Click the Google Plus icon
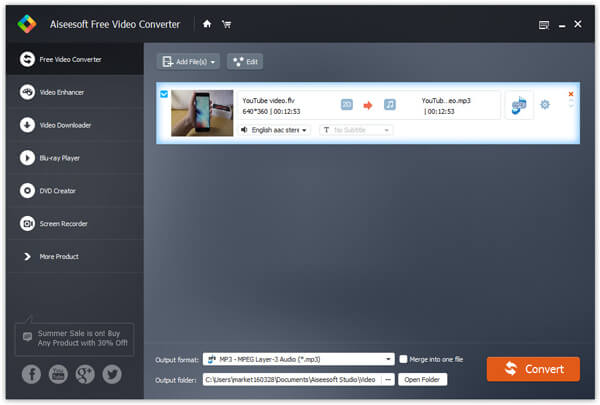 coord(86,374)
